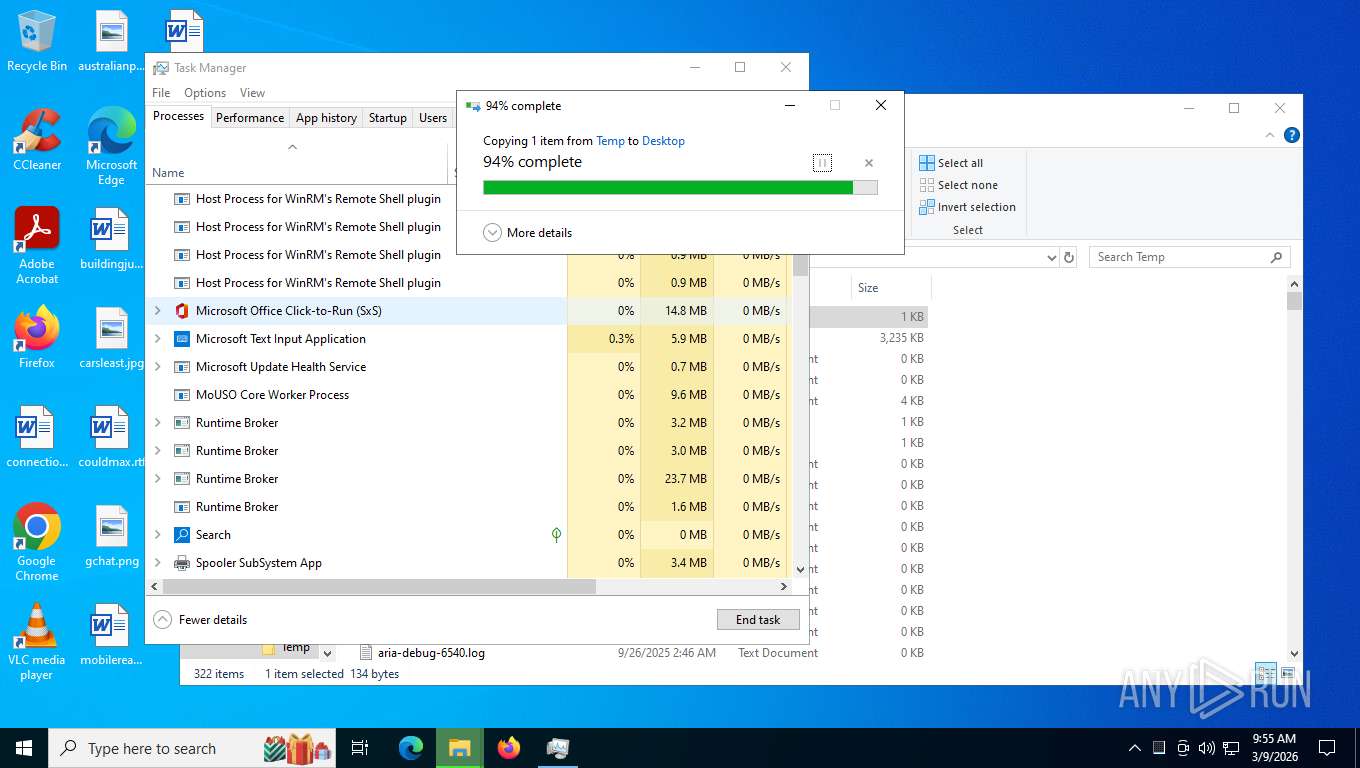Select the carsleast.jpg desktop file
This screenshot has width=1360, height=768.
coord(111,338)
